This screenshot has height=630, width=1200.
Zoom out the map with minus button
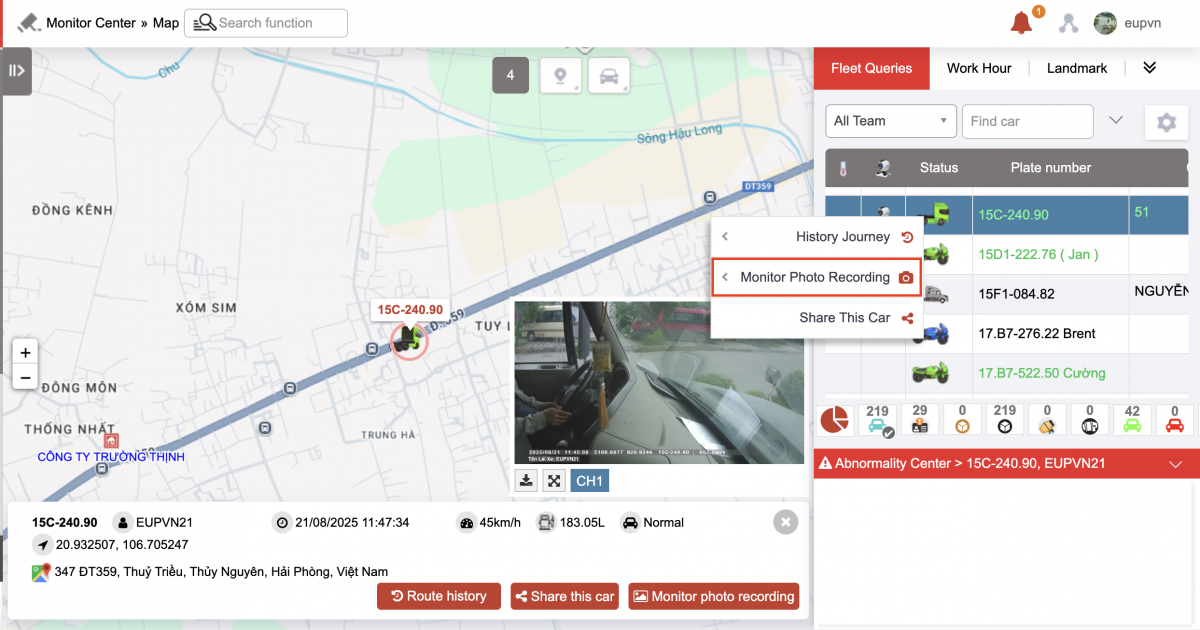tap(26, 377)
